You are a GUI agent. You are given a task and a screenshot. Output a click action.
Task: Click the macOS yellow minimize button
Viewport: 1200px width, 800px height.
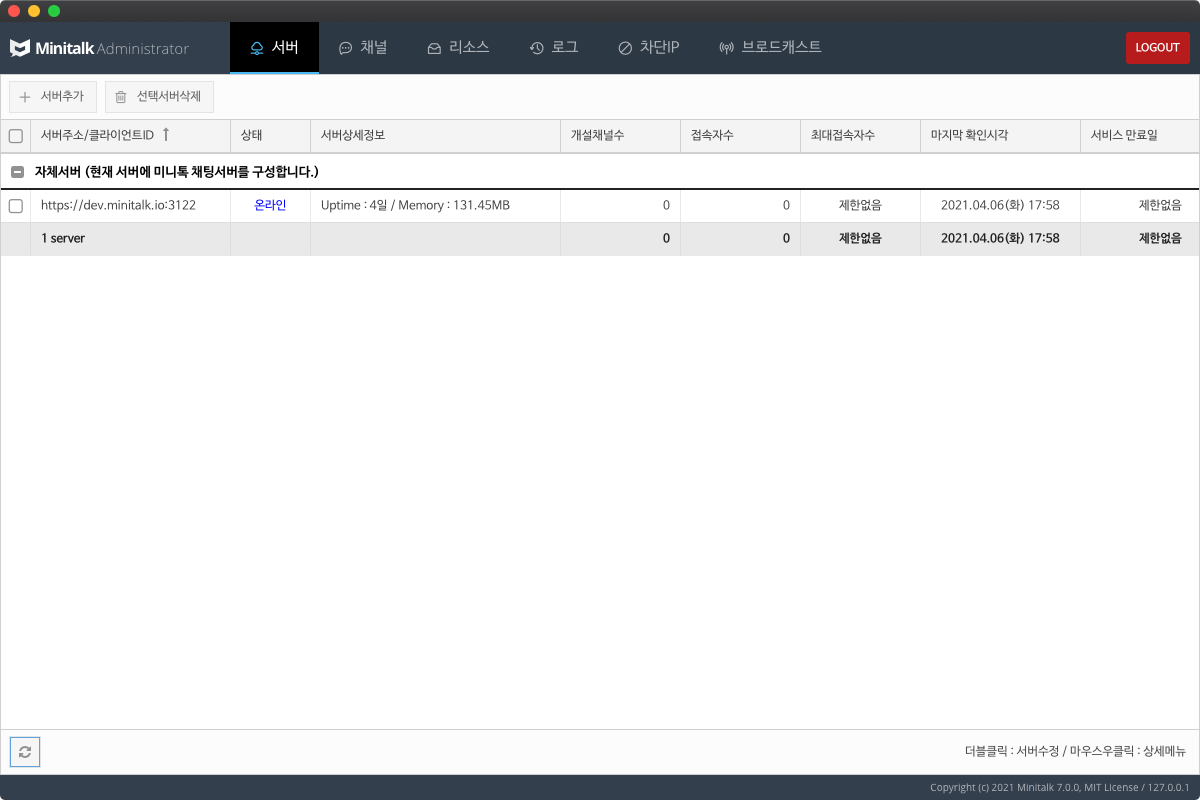pyautogui.click(x=34, y=11)
